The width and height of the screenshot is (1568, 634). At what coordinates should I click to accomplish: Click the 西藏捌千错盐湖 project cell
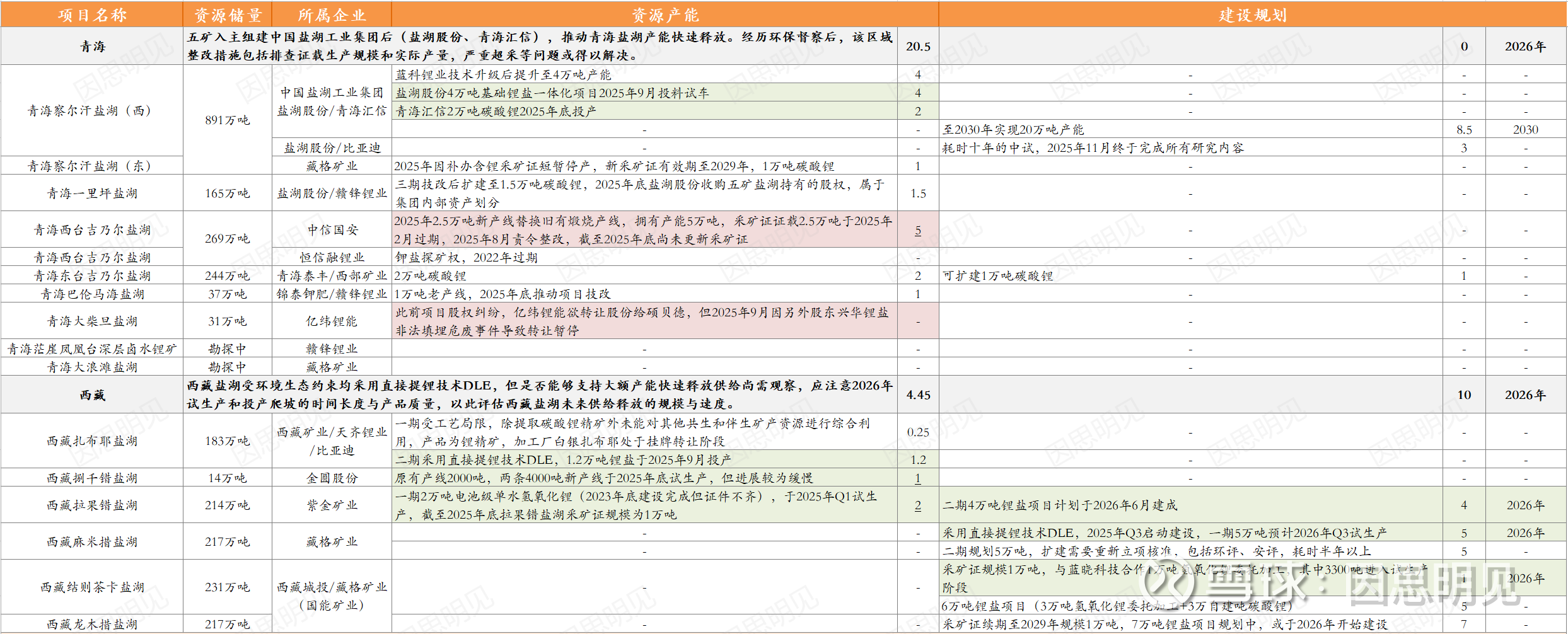[x=92, y=478]
